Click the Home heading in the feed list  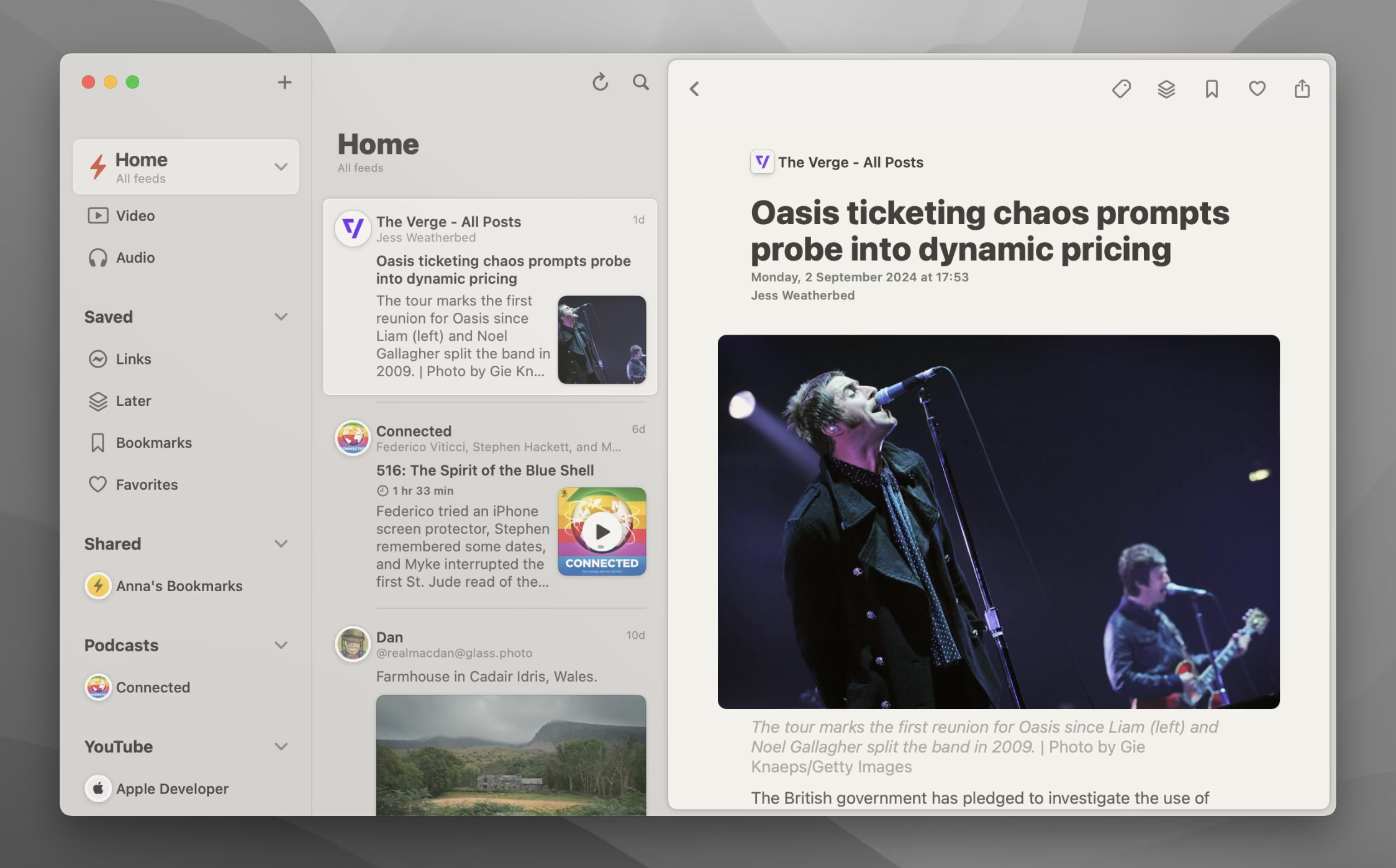[x=378, y=145]
